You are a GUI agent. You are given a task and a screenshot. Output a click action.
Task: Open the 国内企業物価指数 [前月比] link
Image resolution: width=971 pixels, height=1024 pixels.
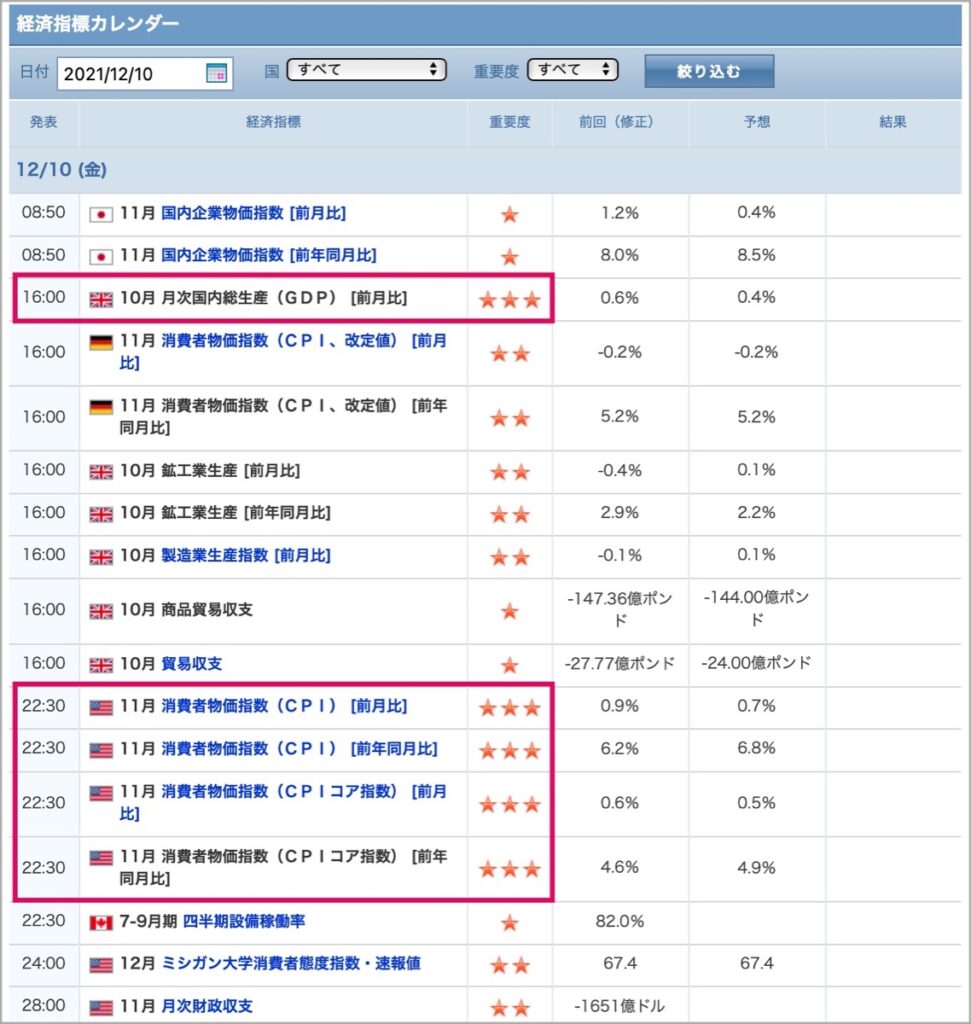tap(253, 213)
